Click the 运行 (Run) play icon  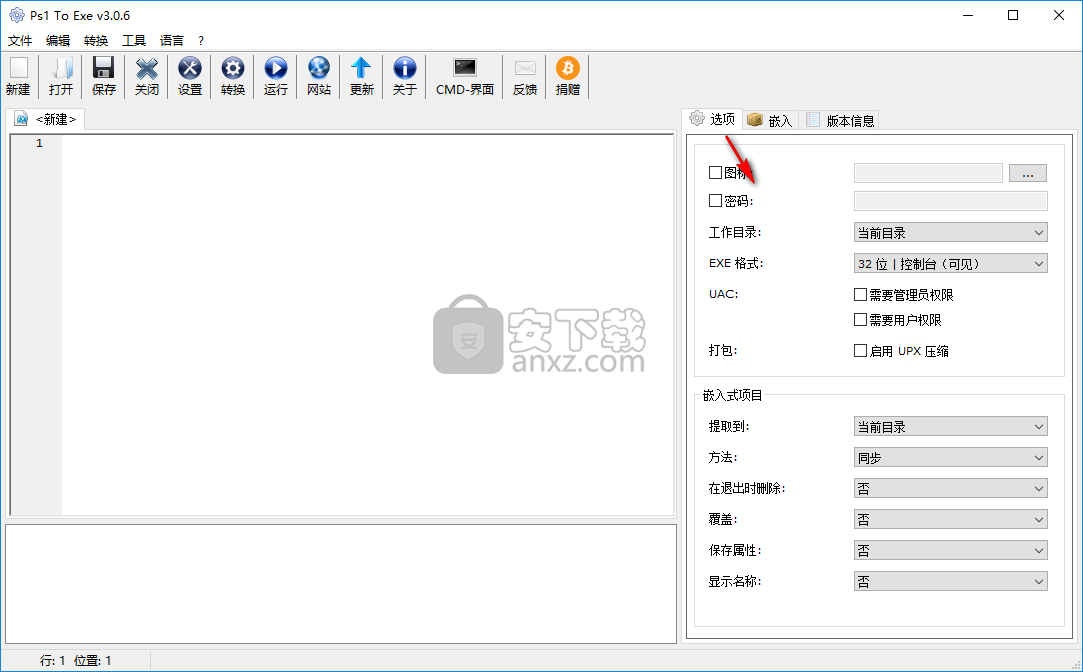pos(276,68)
